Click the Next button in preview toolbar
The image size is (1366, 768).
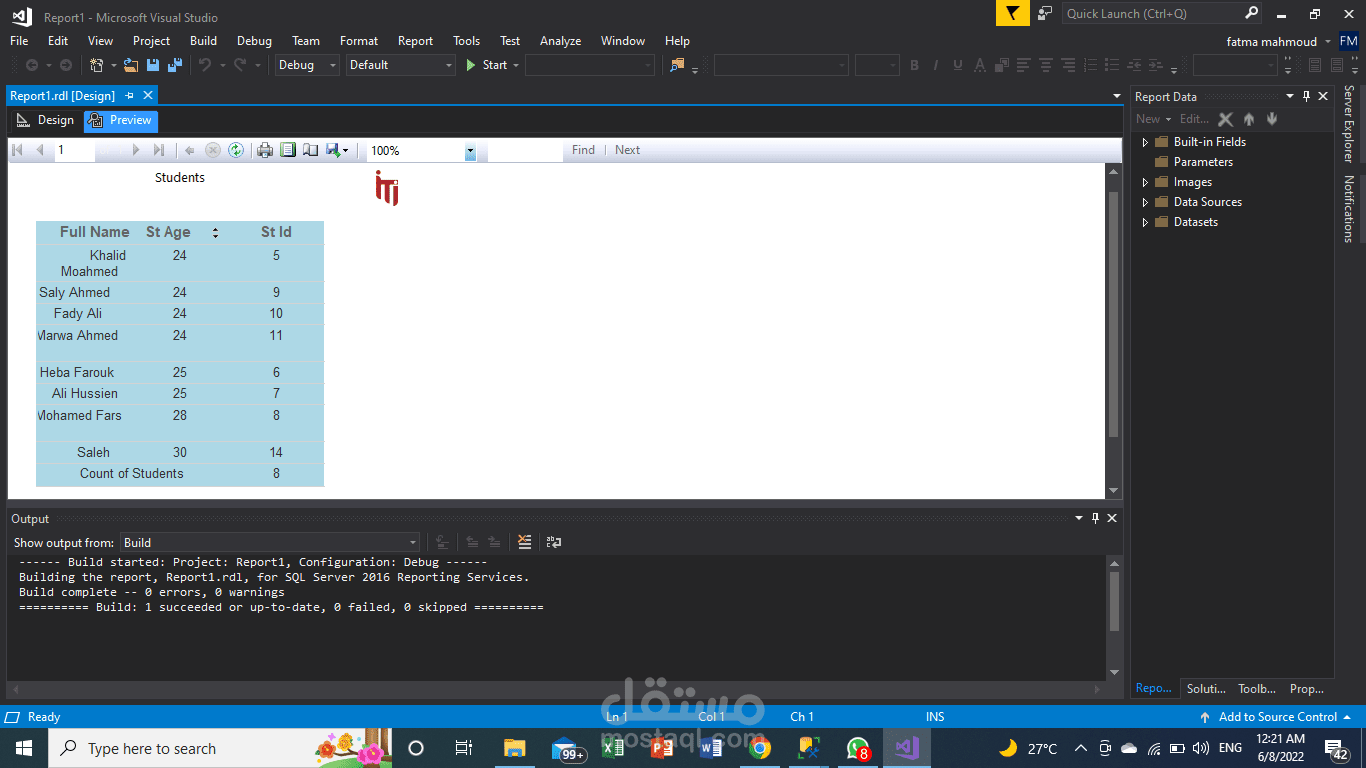point(627,150)
